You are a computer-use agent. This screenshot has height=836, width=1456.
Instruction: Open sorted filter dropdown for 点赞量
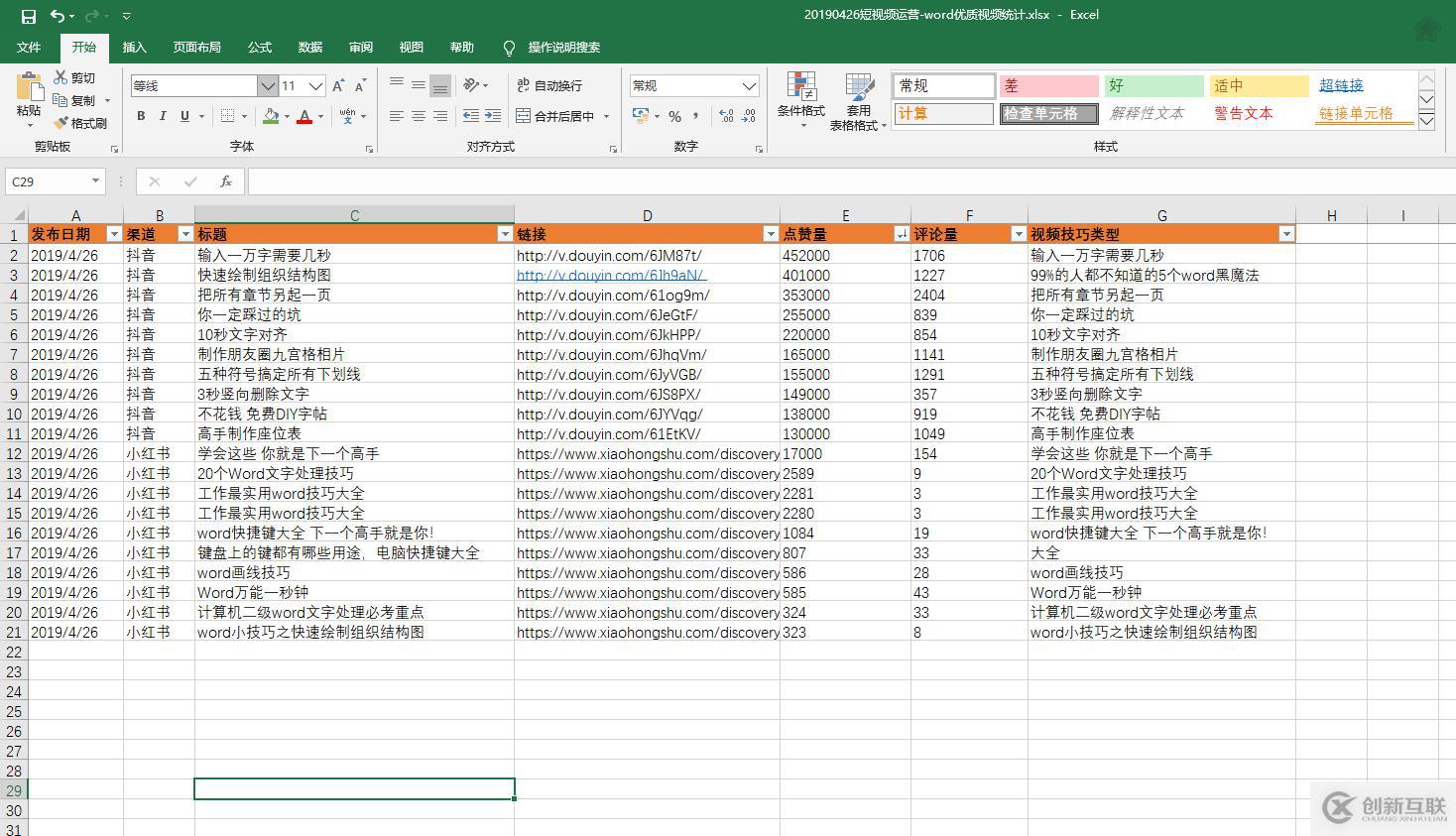click(902, 234)
